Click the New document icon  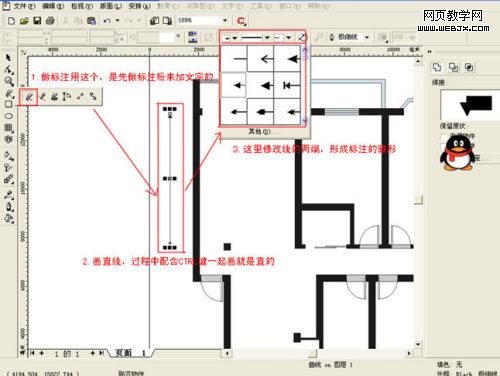tap(11, 21)
